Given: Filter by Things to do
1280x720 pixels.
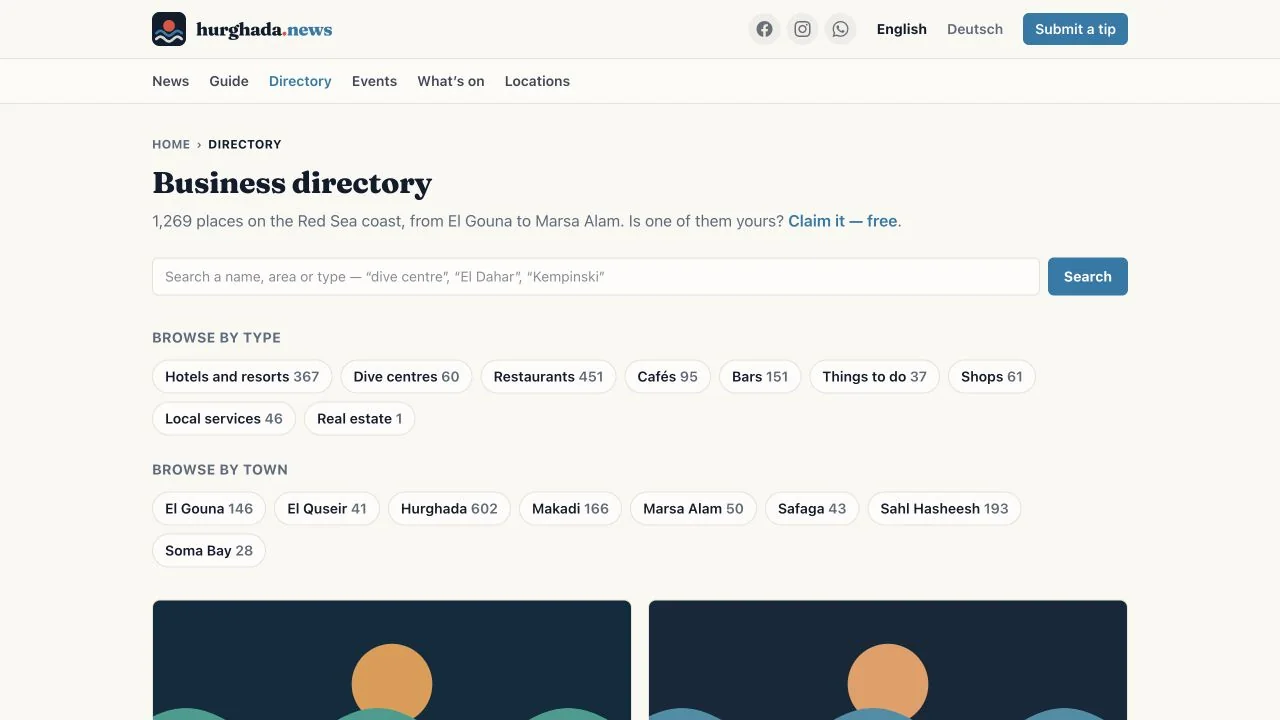Looking at the screenshot, I should [874, 377].
